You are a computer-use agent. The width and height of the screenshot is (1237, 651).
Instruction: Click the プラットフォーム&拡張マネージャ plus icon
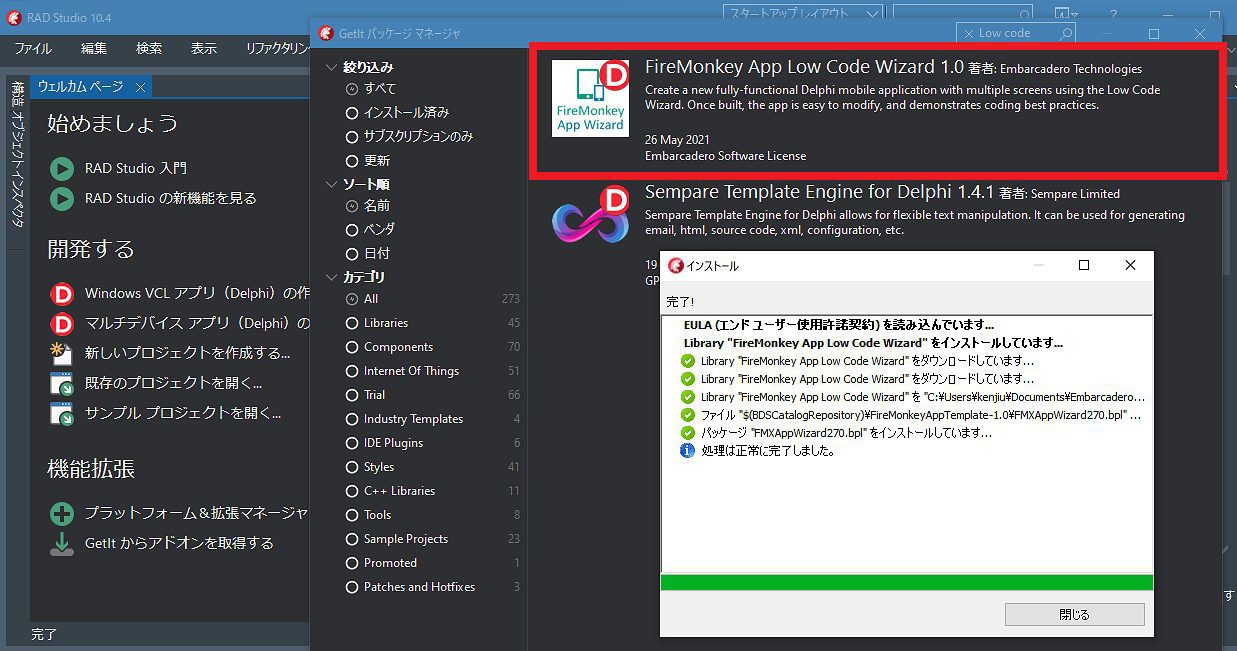(62, 514)
